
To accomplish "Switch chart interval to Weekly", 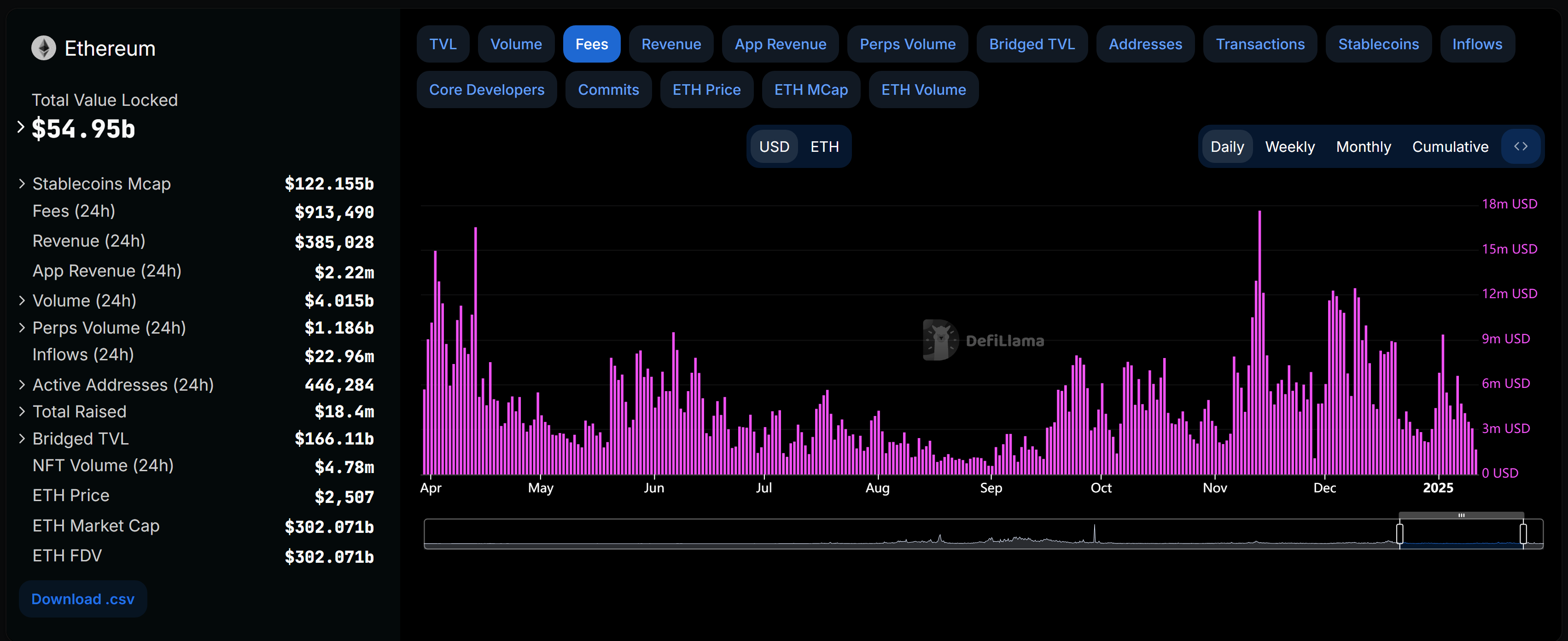I will click(x=1289, y=147).
